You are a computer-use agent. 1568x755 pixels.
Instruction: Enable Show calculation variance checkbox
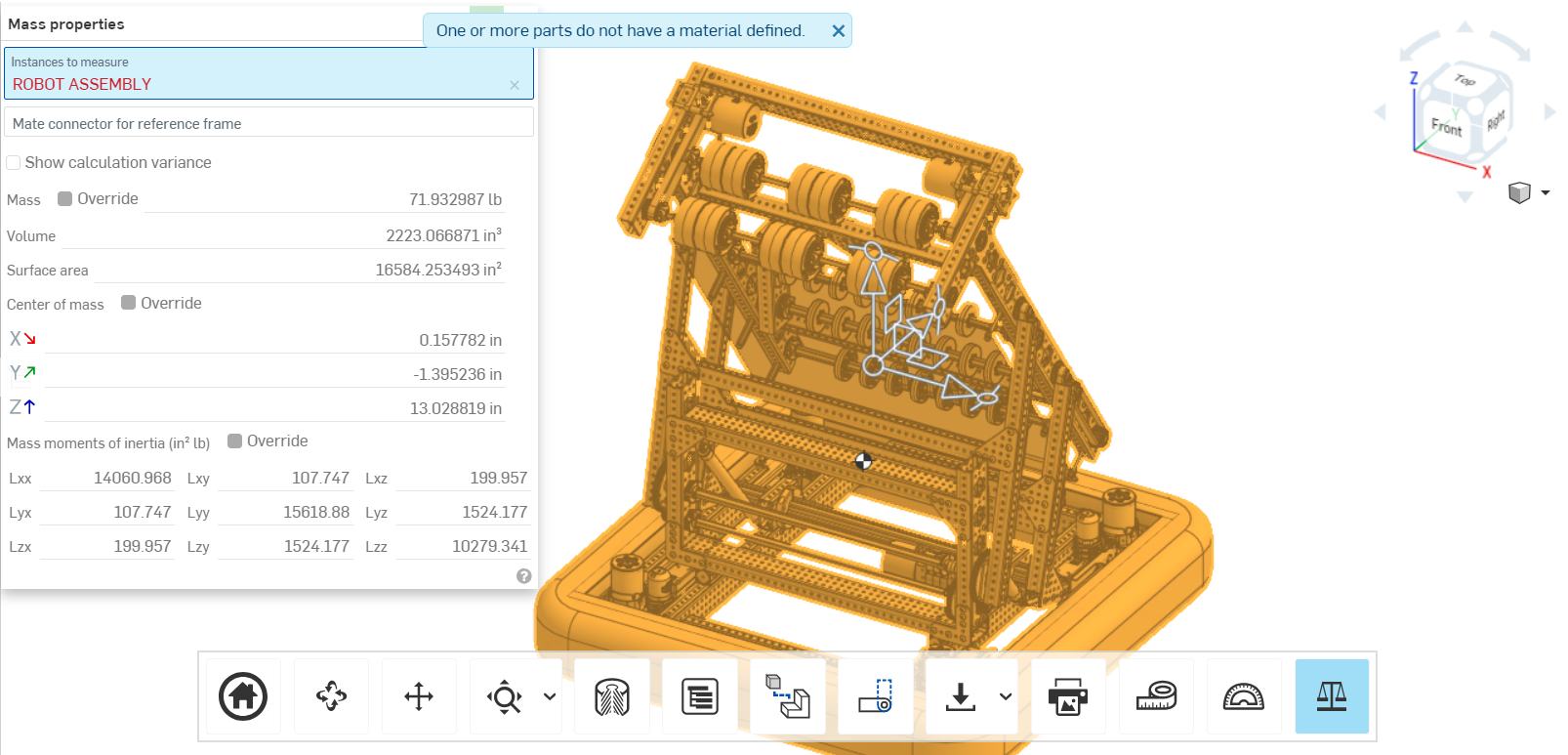(x=14, y=163)
